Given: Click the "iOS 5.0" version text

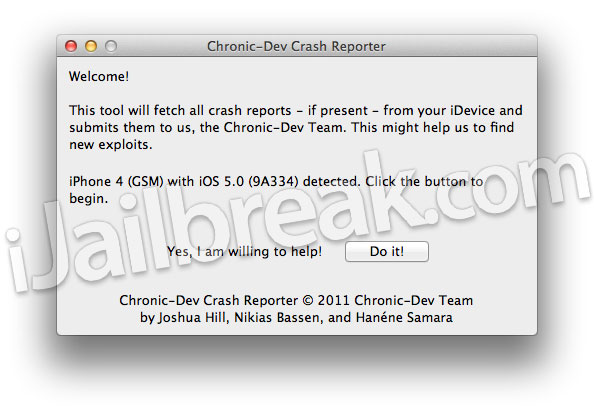Looking at the screenshot, I should click(222, 181).
